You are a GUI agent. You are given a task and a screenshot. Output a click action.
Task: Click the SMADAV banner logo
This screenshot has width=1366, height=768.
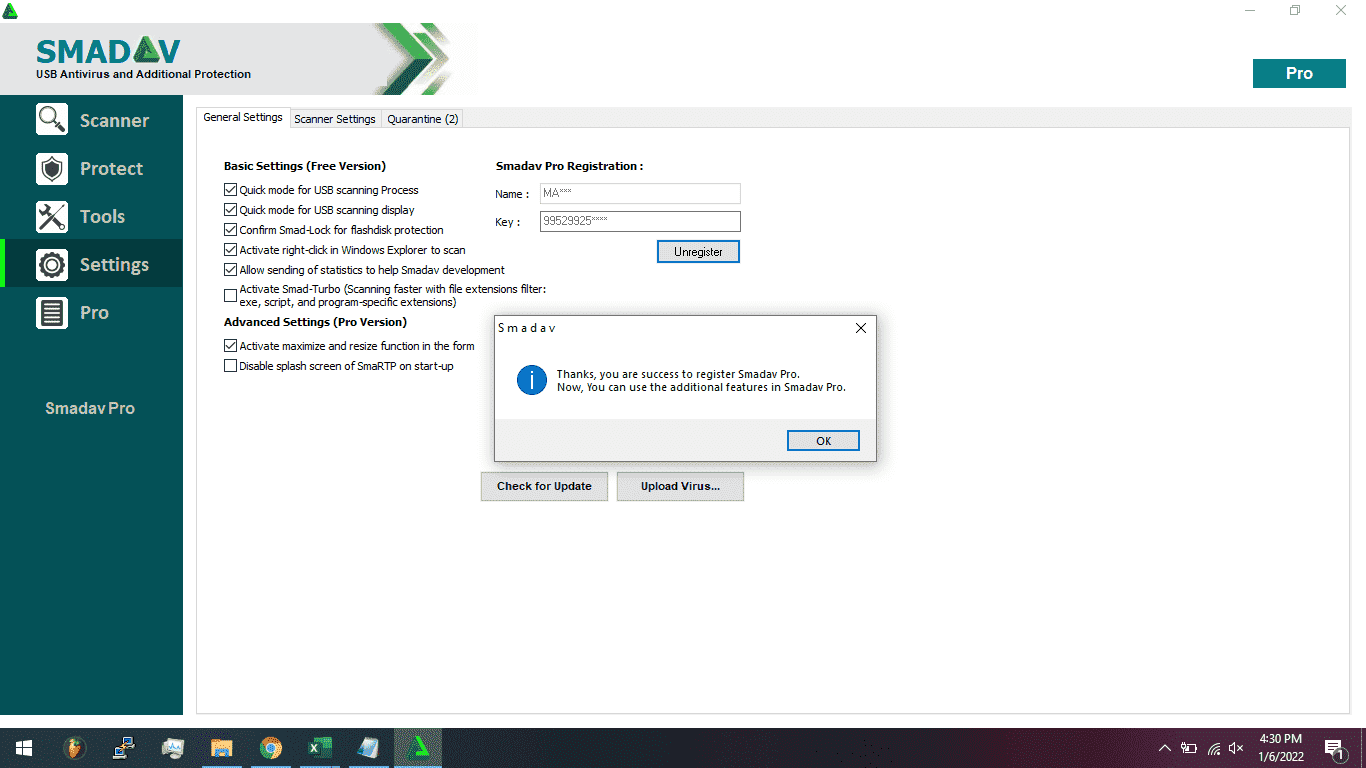(x=108, y=51)
